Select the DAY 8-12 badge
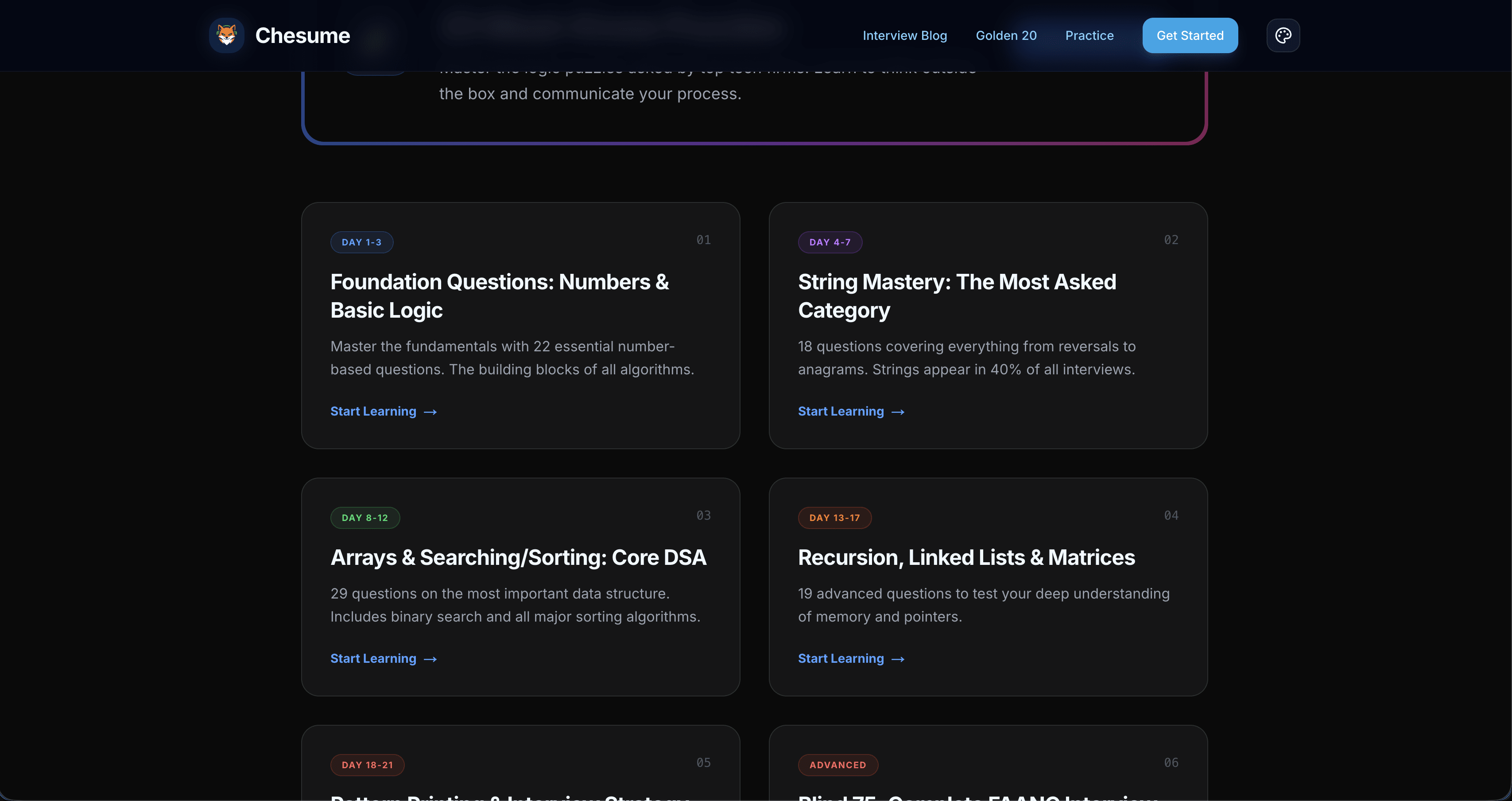The height and width of the screenshot is (801, 1512). click(x=365, y=517)
